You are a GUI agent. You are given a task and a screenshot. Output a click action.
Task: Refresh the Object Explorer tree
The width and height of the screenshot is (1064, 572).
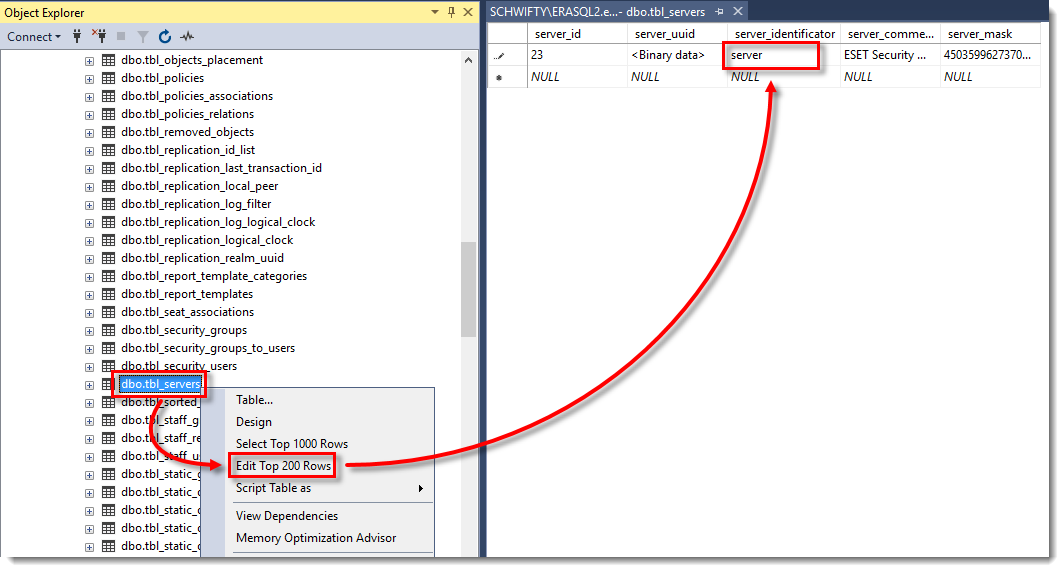click(165, 37)
